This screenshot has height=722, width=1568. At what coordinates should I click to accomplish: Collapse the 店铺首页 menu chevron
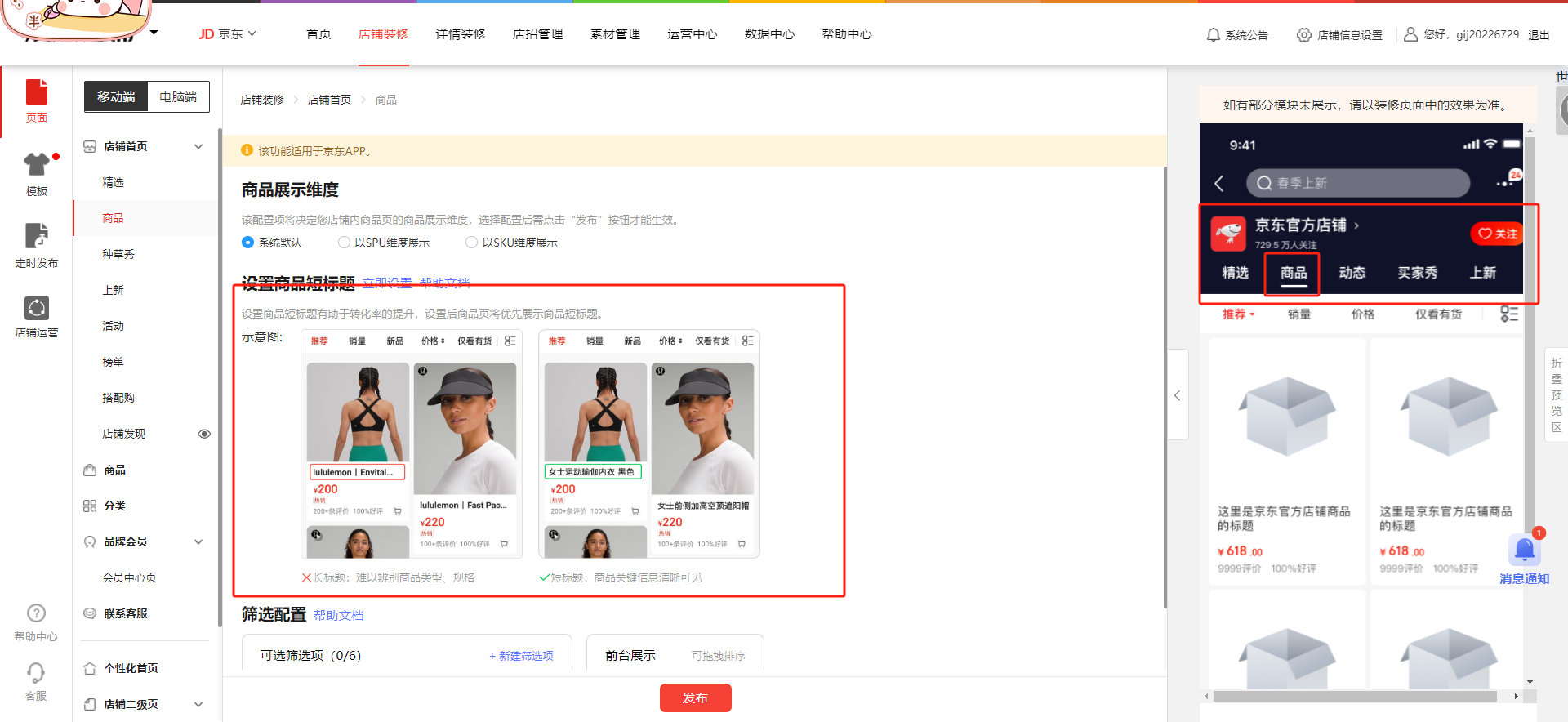[x=198, y=147]
